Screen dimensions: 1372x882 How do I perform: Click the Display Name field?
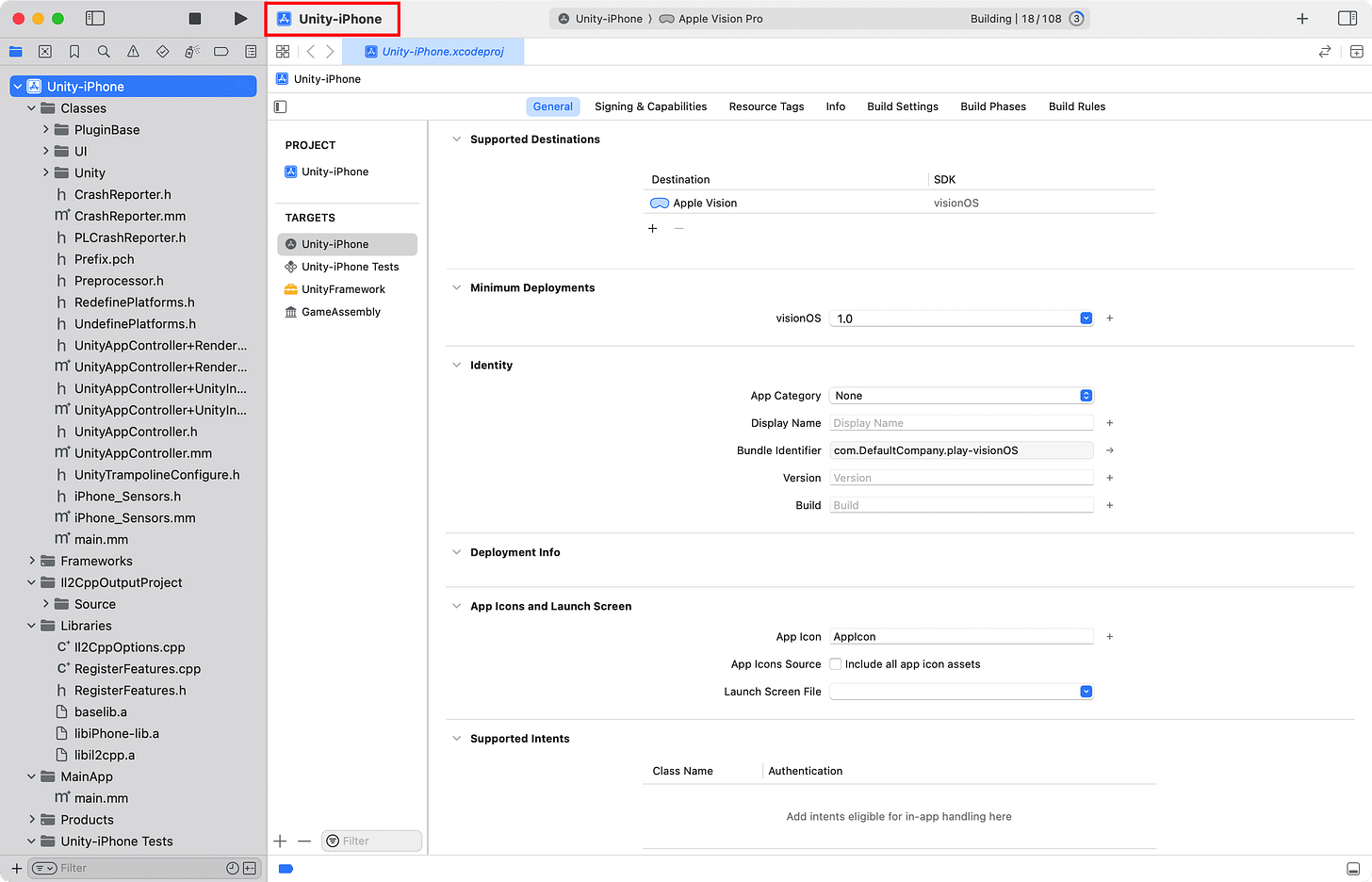coord(961,423)
